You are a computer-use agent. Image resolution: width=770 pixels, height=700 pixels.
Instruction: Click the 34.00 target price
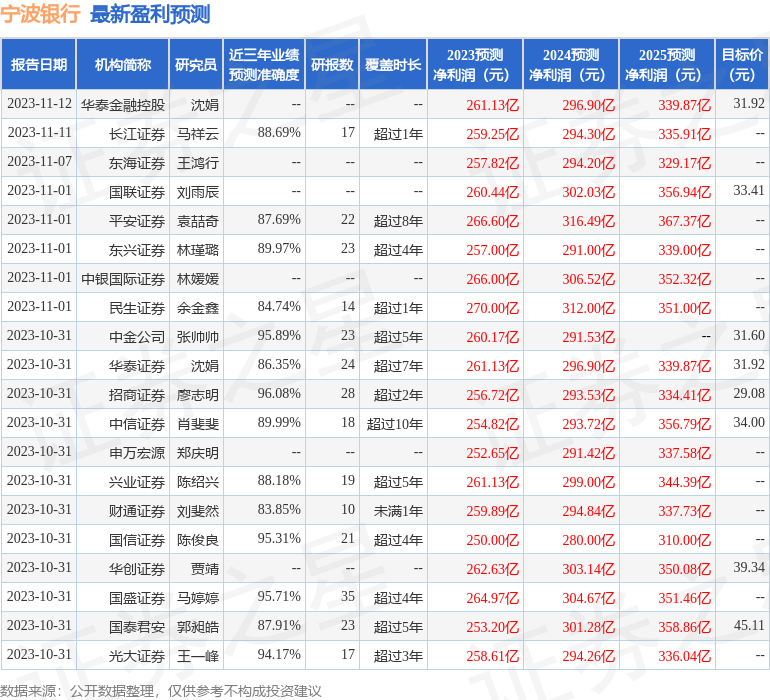(749, 422)
